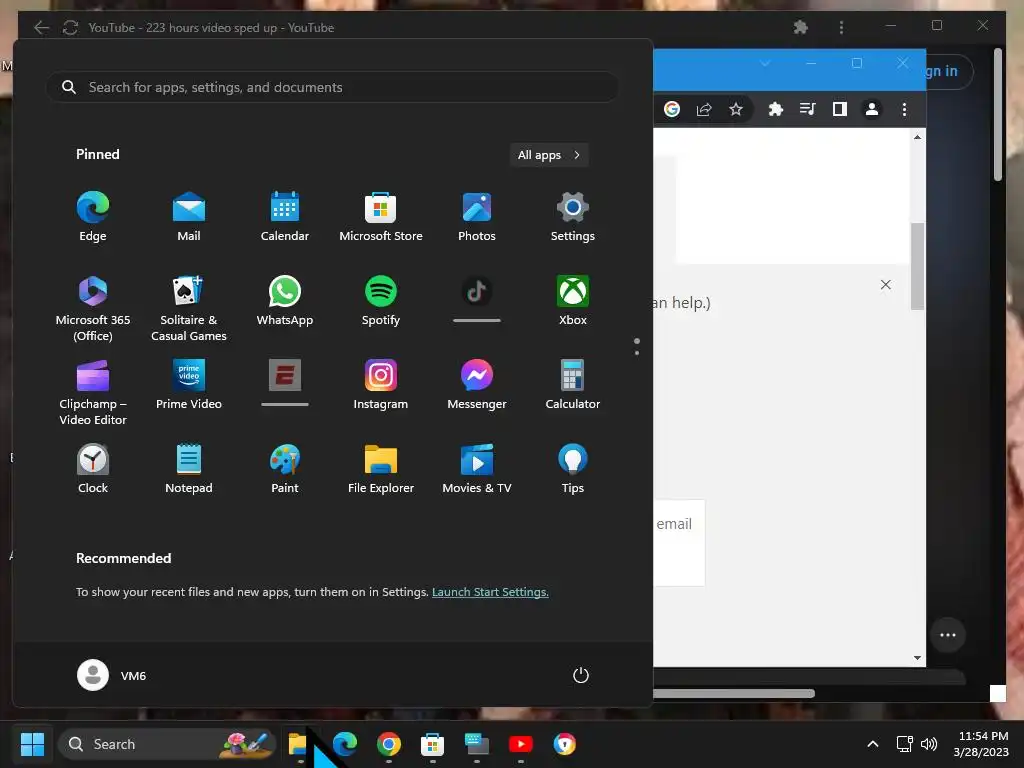The width and height of the screenshot is (1024, 768).
Task: Launch the Calendar app
Action: point(285,217)
